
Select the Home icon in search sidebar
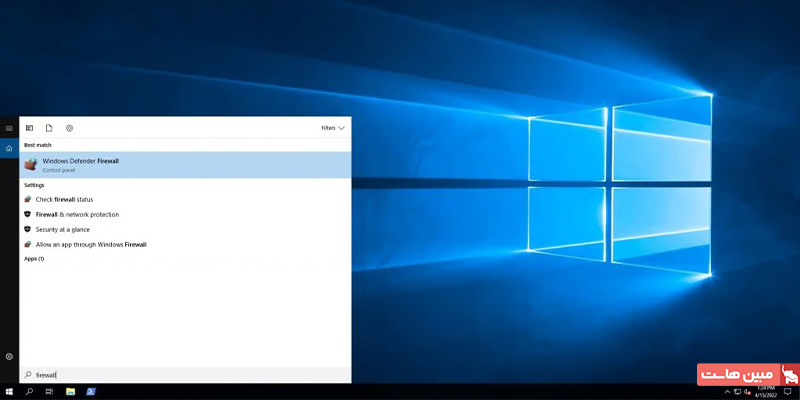[x=9, y=148]
